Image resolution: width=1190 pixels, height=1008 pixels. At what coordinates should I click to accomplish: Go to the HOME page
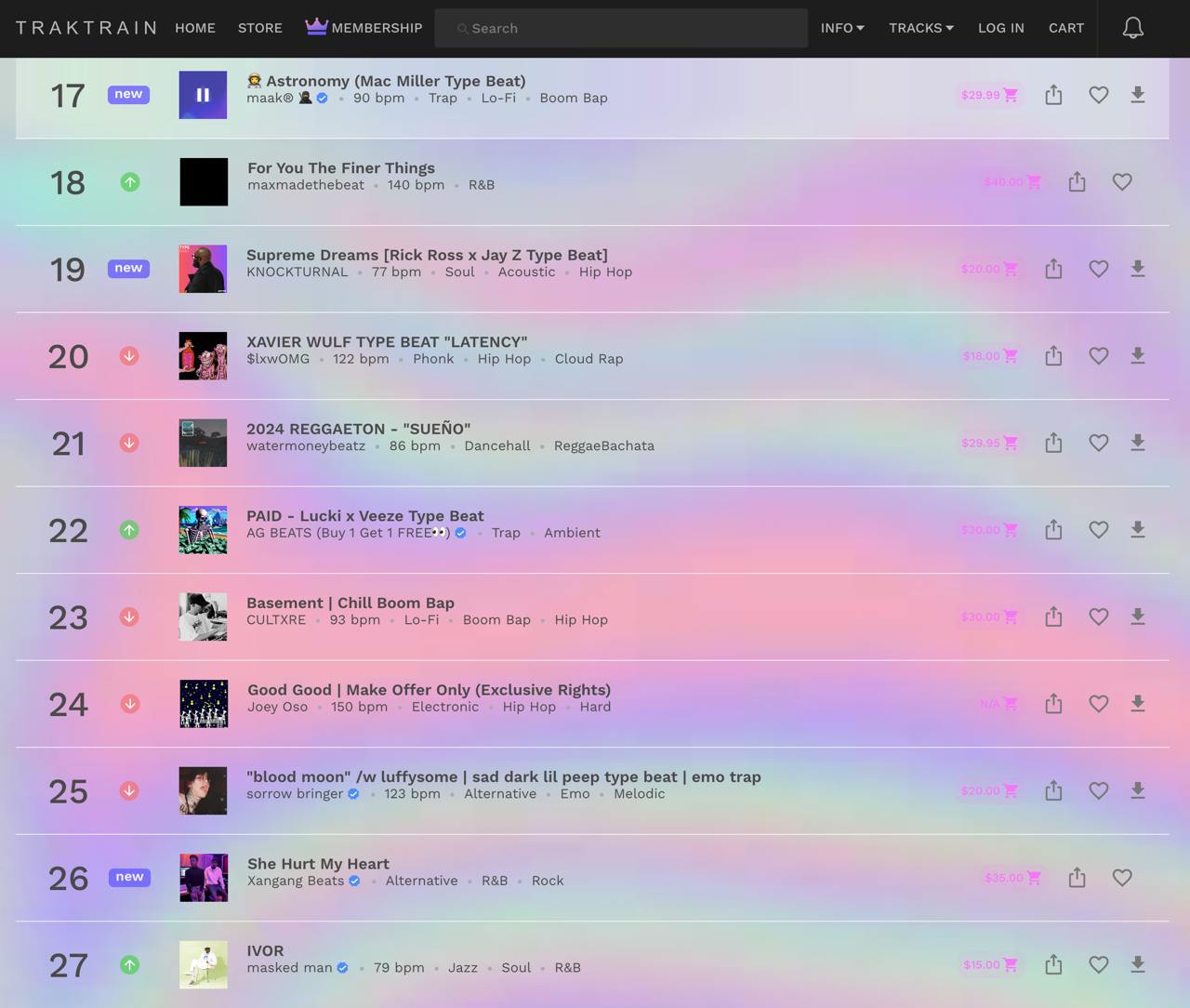pyautogui.click(x=195, y=28)
